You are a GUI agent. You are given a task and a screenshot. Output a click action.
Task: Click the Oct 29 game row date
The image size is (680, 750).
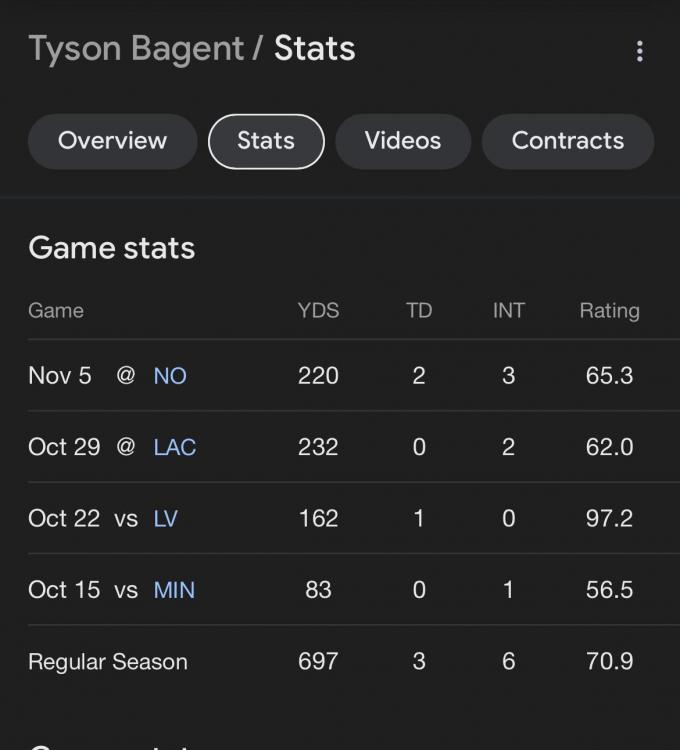click(x=64, y=447)
